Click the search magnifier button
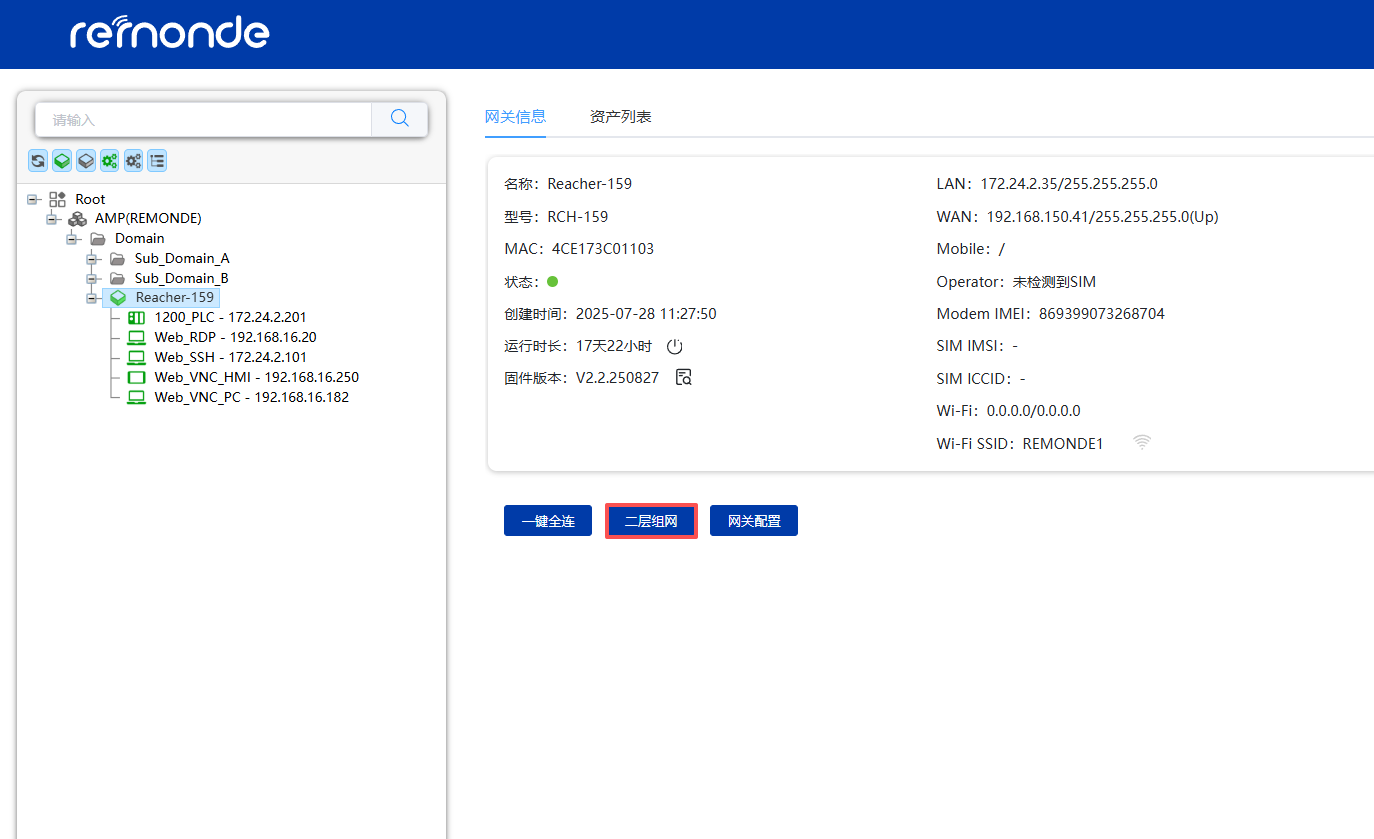 [400, 119]
